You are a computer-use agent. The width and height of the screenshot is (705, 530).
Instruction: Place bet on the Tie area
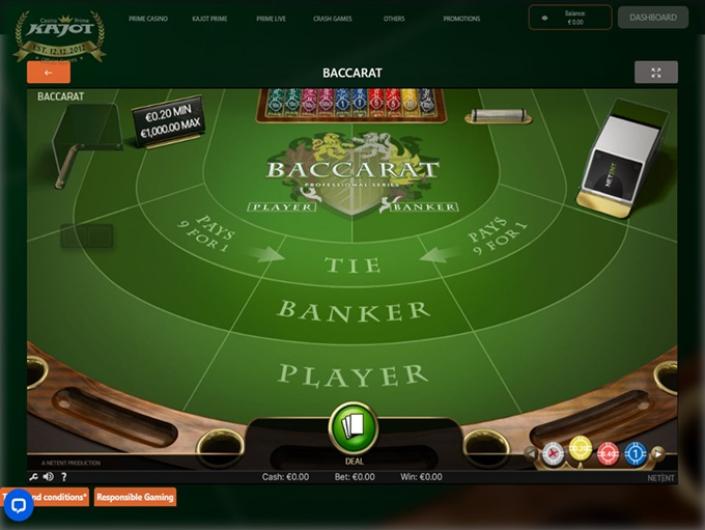coord(352,265)
